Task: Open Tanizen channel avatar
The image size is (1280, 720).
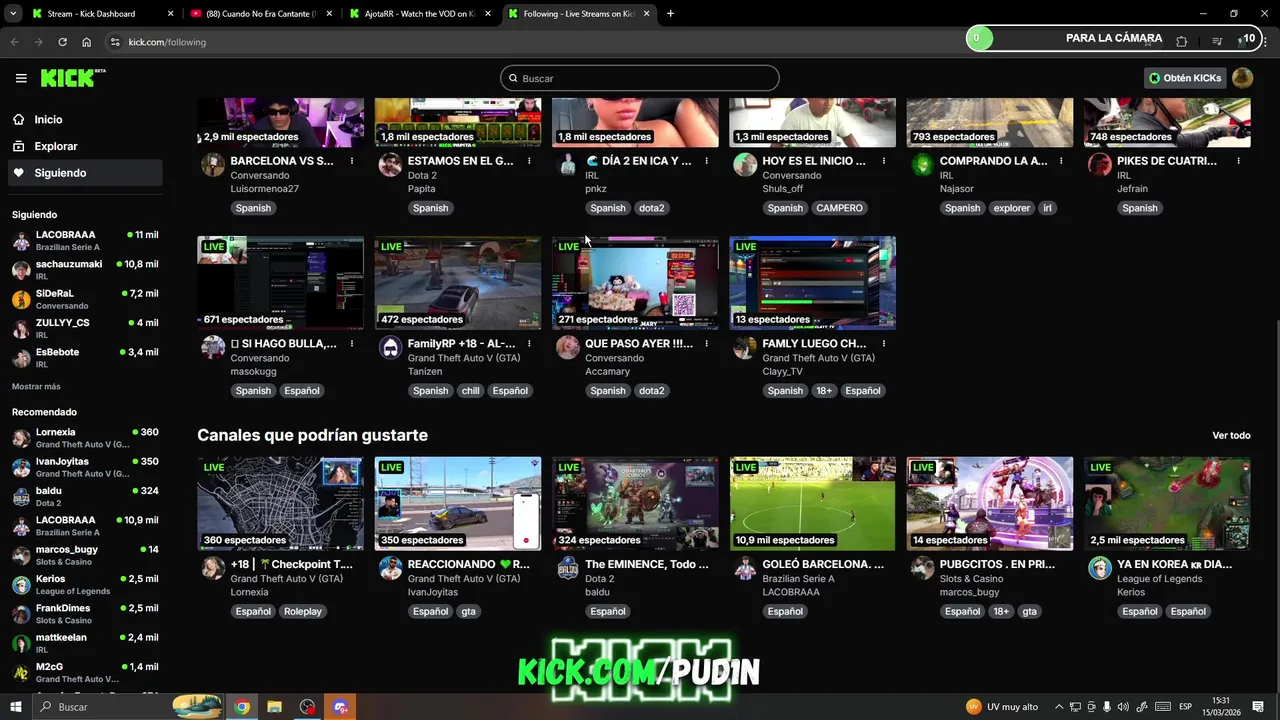Action: (x=390, y=348)
